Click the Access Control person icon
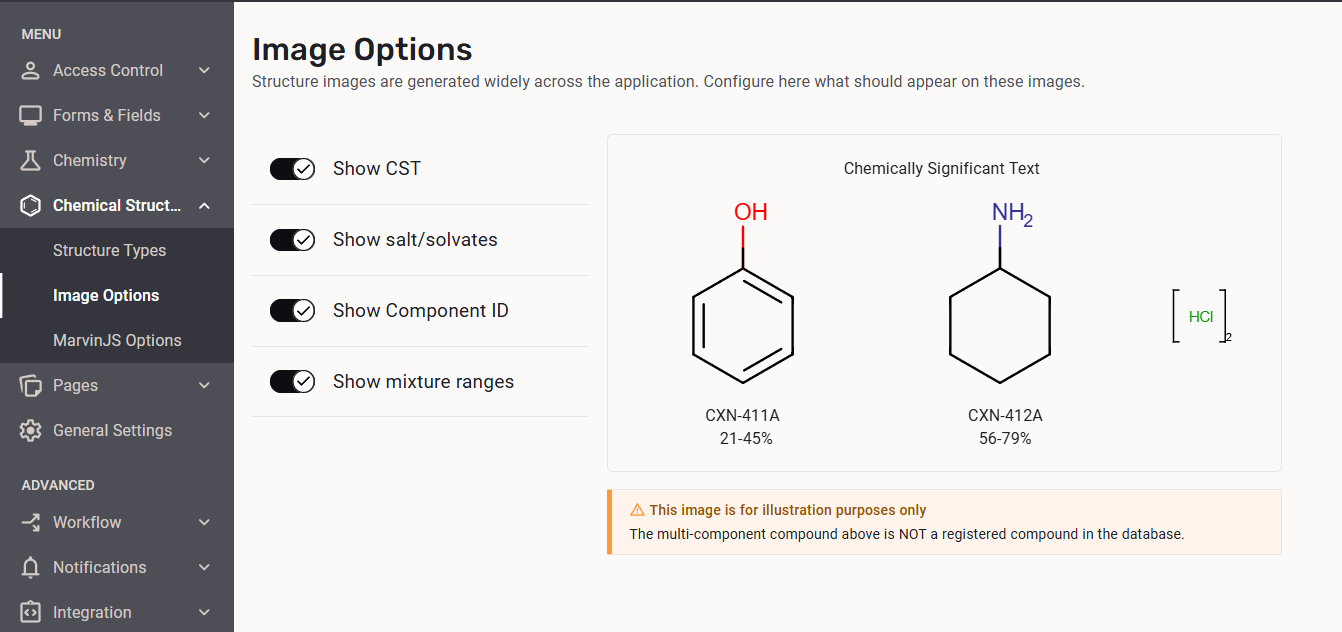1342x632 pixels. (30, 70)
